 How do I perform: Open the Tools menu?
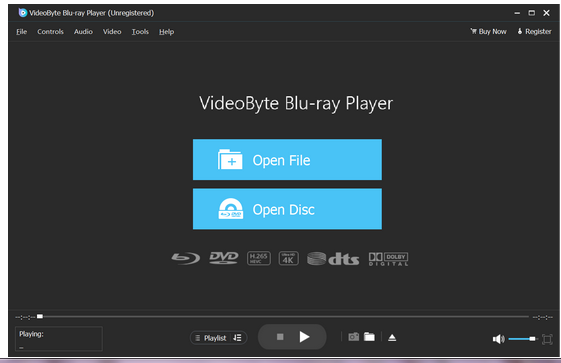[x=140, y=32]
